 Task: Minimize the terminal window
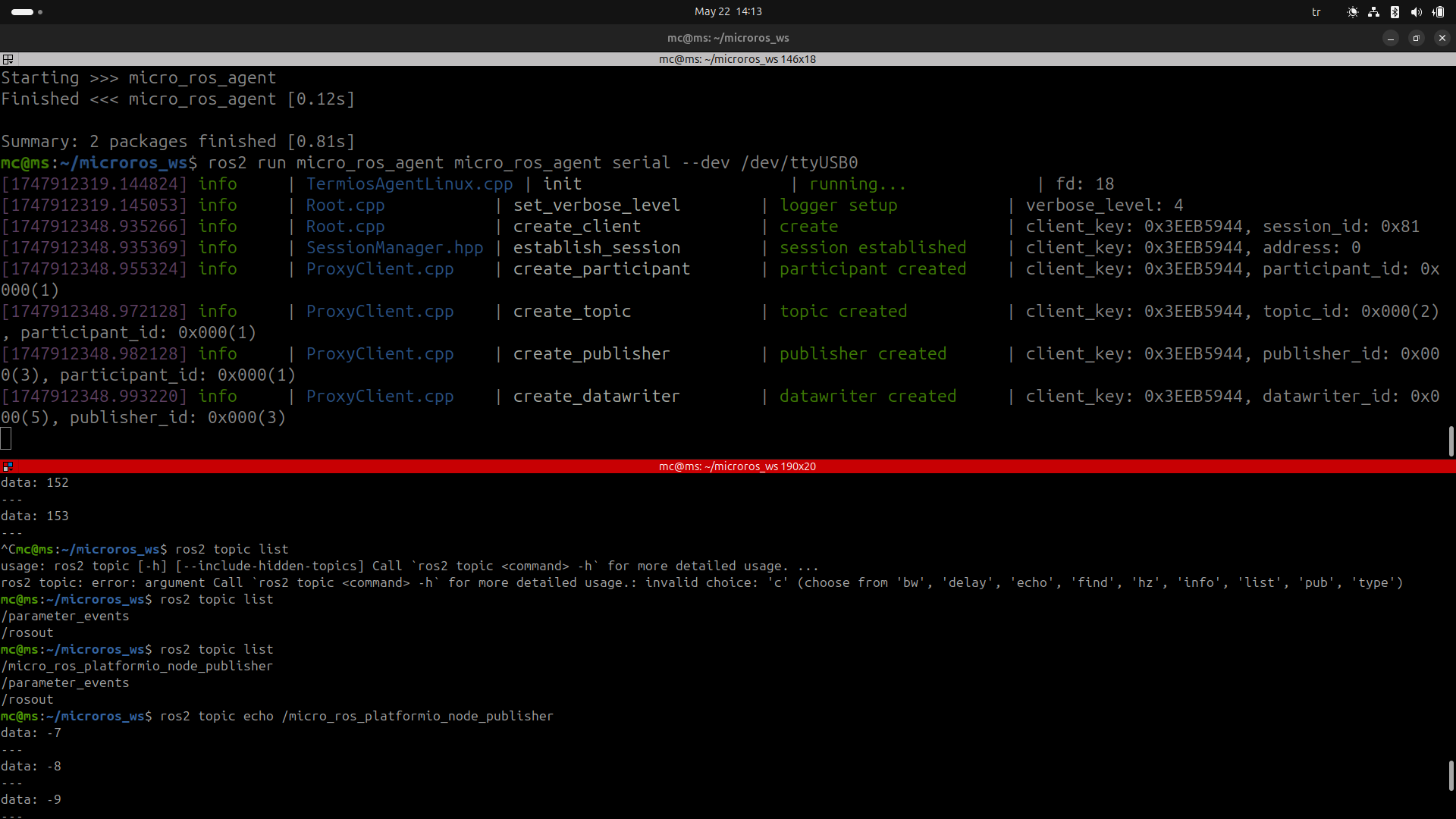point(1390,38)
